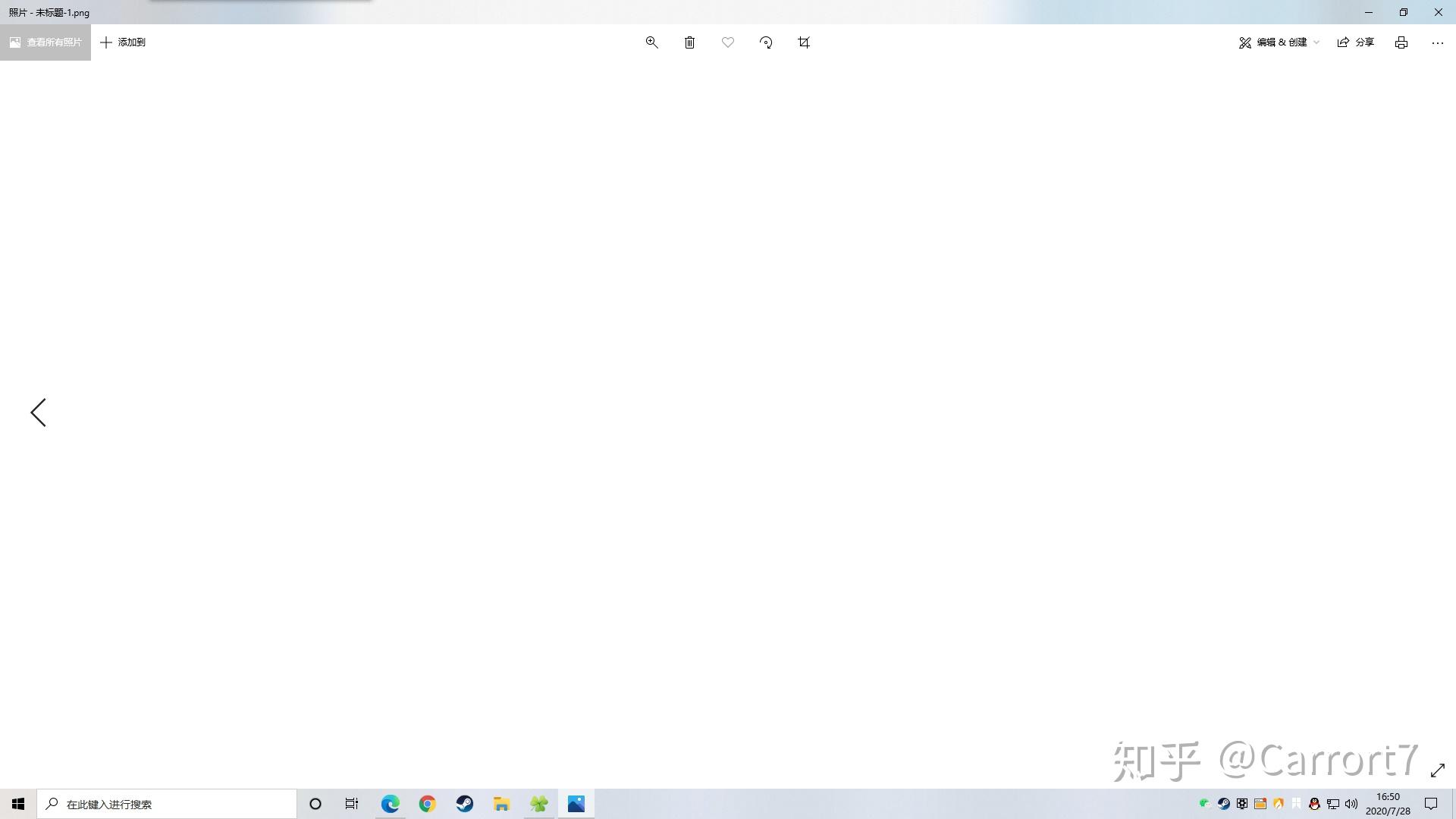Enter fullscreen with diagonal arrows icon
1456x819 pixels.
tap(1437, 770)
